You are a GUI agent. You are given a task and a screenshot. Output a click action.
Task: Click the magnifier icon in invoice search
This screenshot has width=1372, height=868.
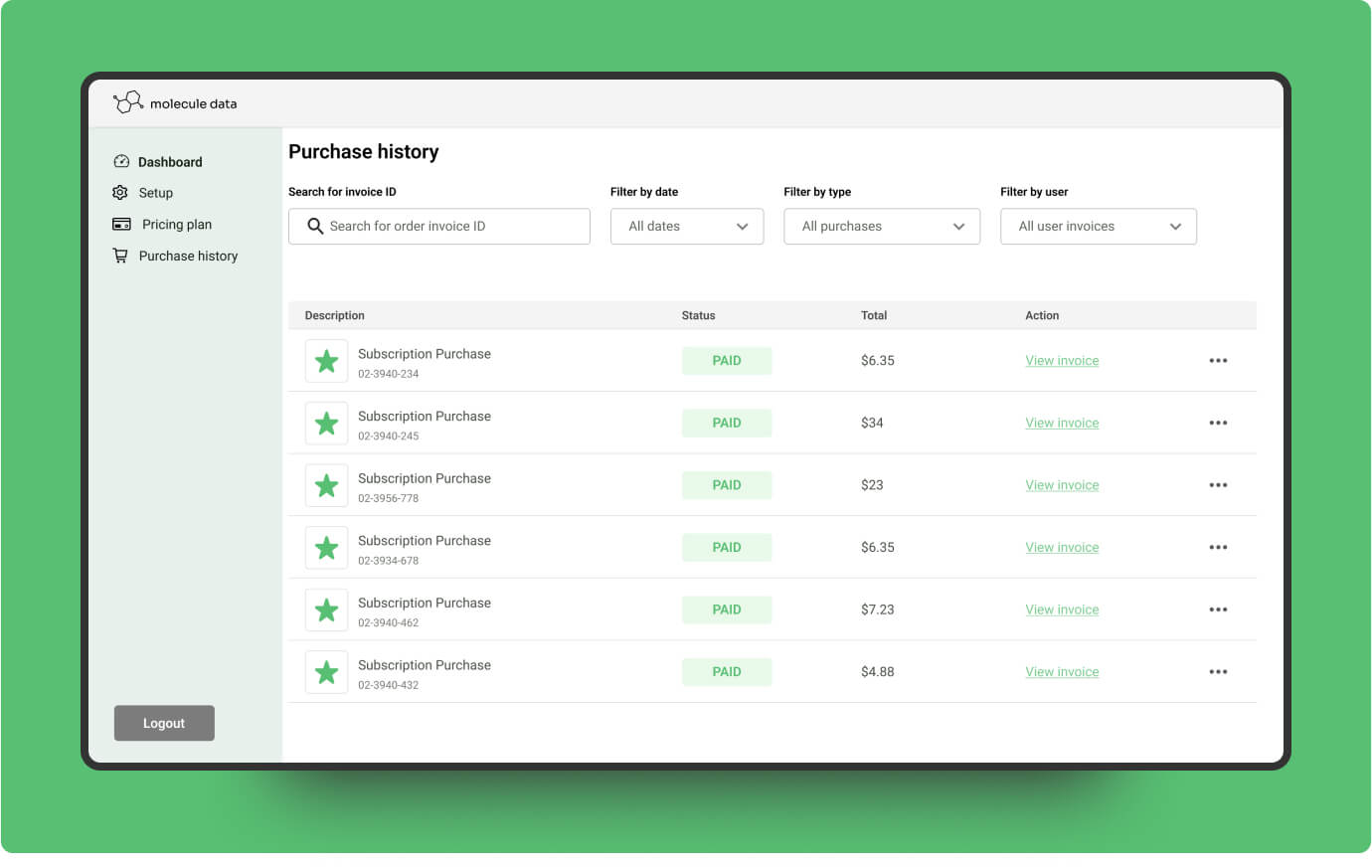click(x=315, y=227)
